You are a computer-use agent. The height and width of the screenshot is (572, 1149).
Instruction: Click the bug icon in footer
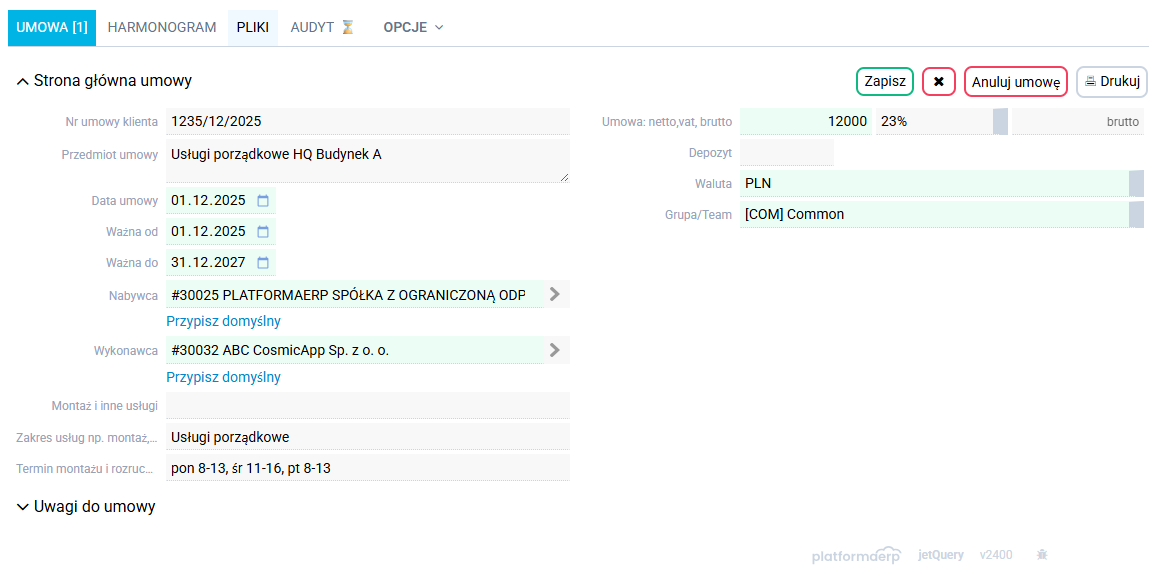(x=1041, y=555)
